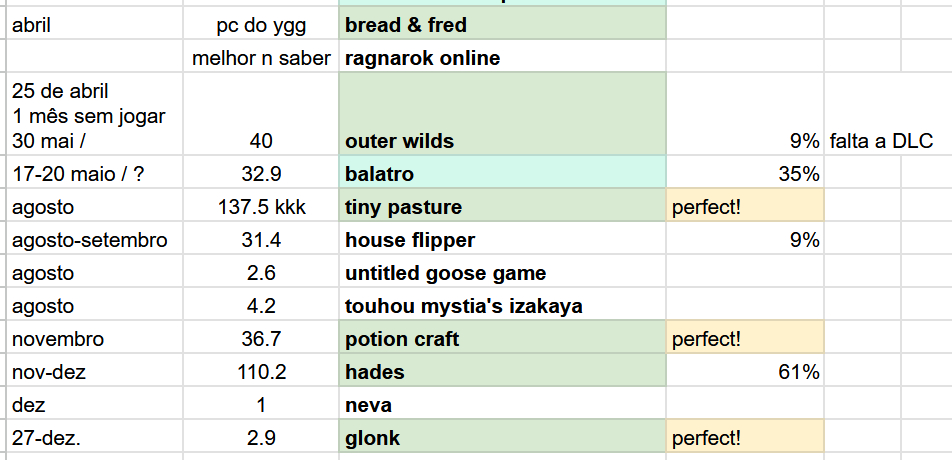Click 'perfect!' cell beside tiny pasture

745,207
